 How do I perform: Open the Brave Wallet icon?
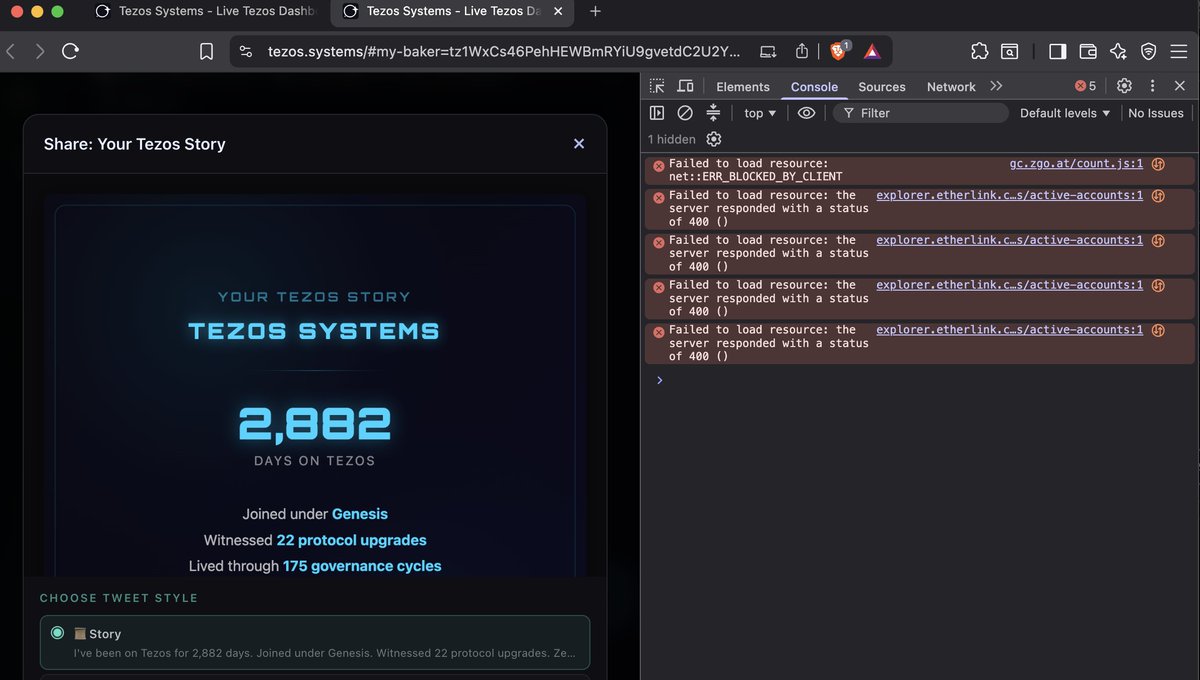tap(1088, 51)
